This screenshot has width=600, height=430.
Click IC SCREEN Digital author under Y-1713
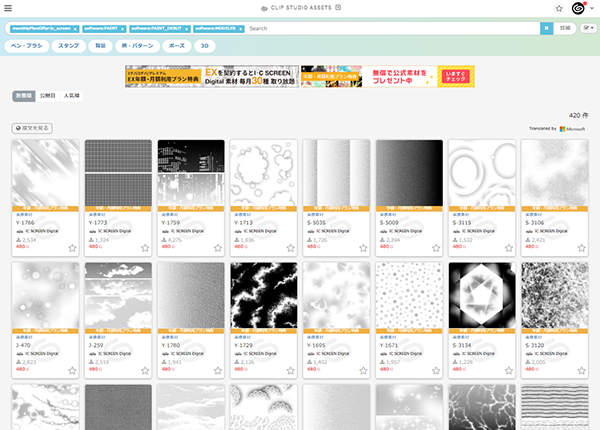260,231
